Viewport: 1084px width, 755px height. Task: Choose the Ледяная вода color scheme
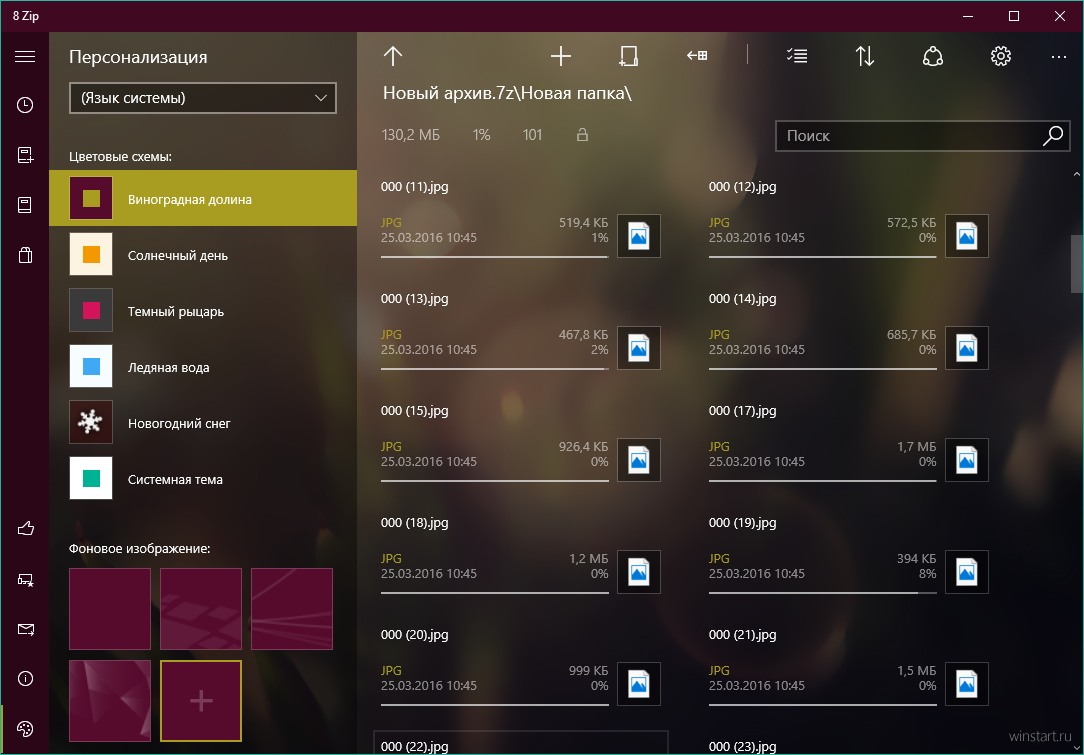203,366
